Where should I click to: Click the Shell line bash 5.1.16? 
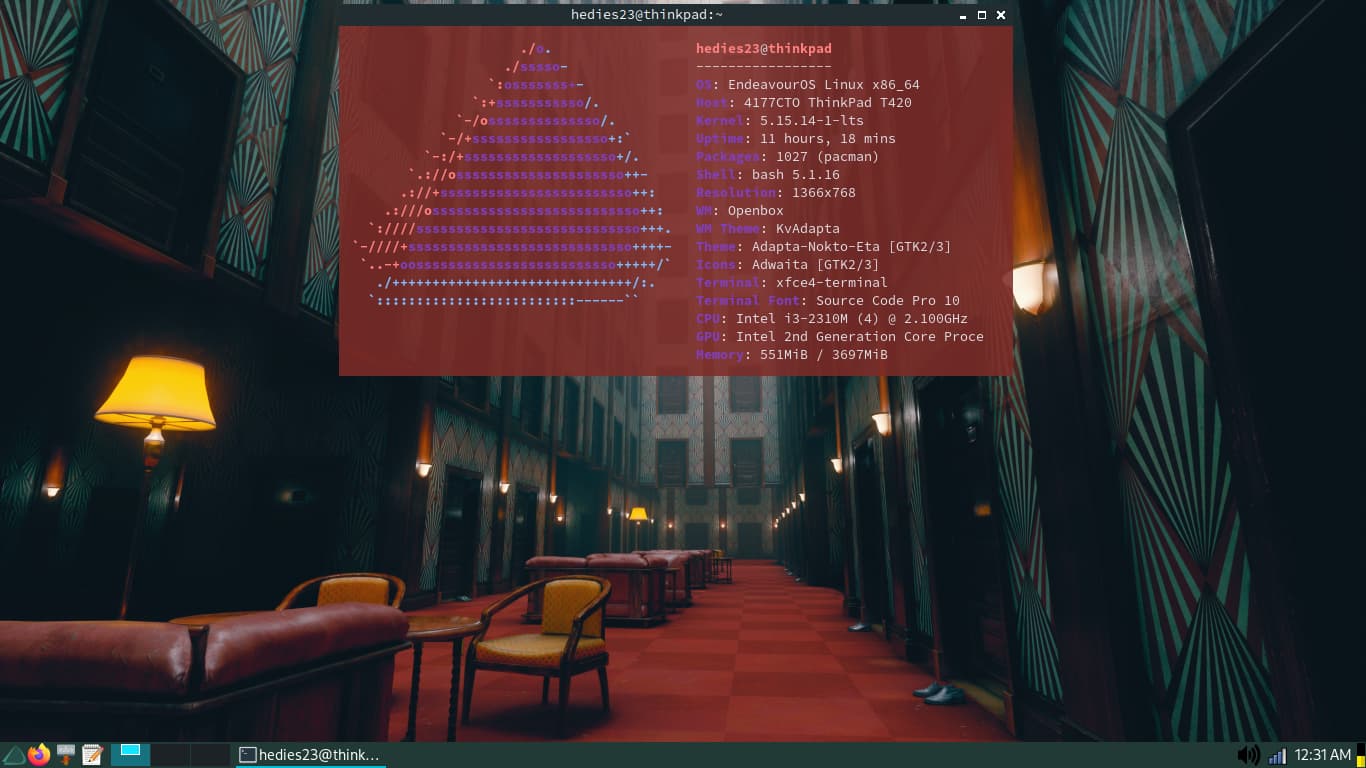pyautogui.click(x=768, y=175)
